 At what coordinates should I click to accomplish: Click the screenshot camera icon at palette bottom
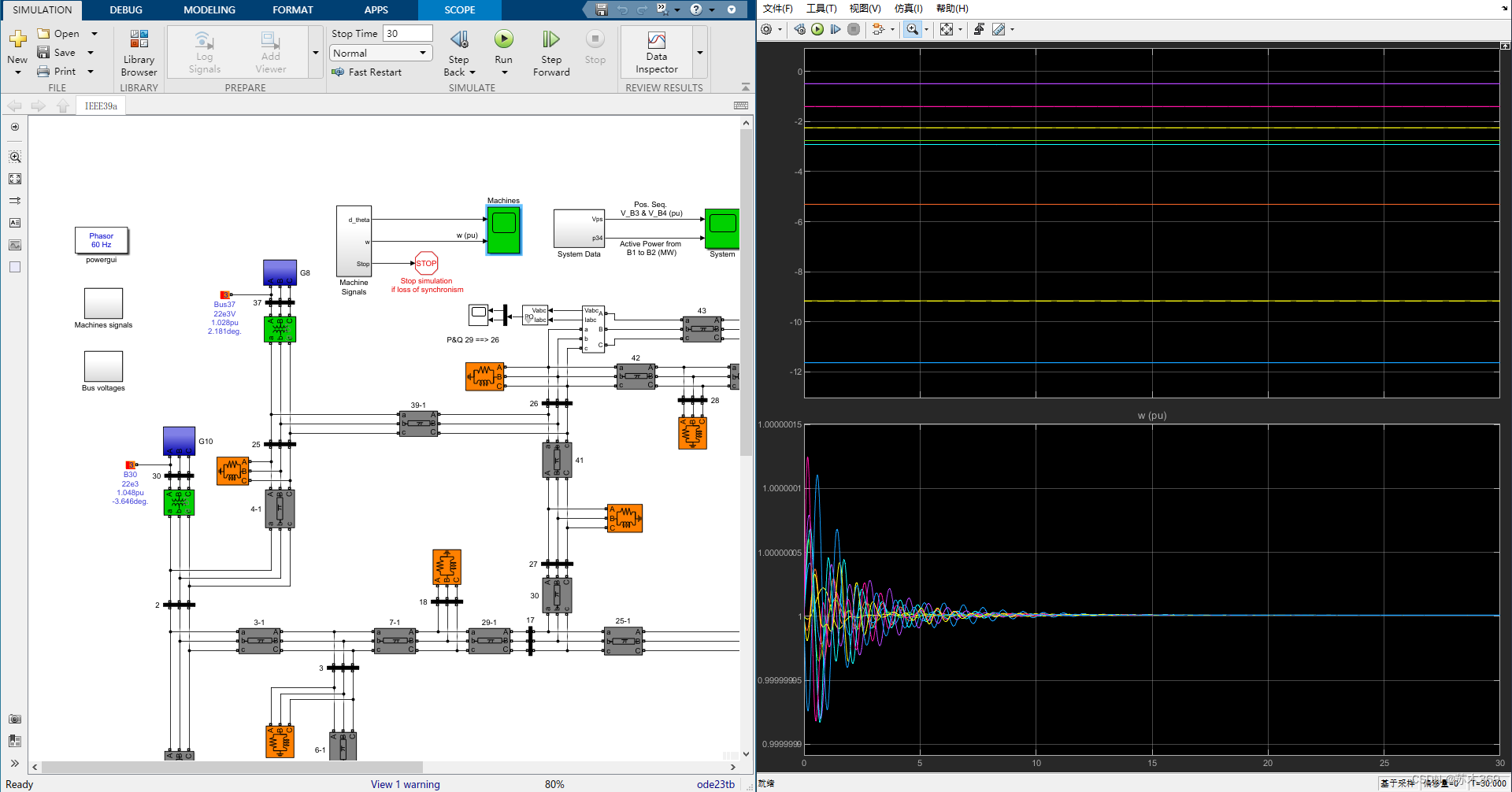tap(15, 719)
